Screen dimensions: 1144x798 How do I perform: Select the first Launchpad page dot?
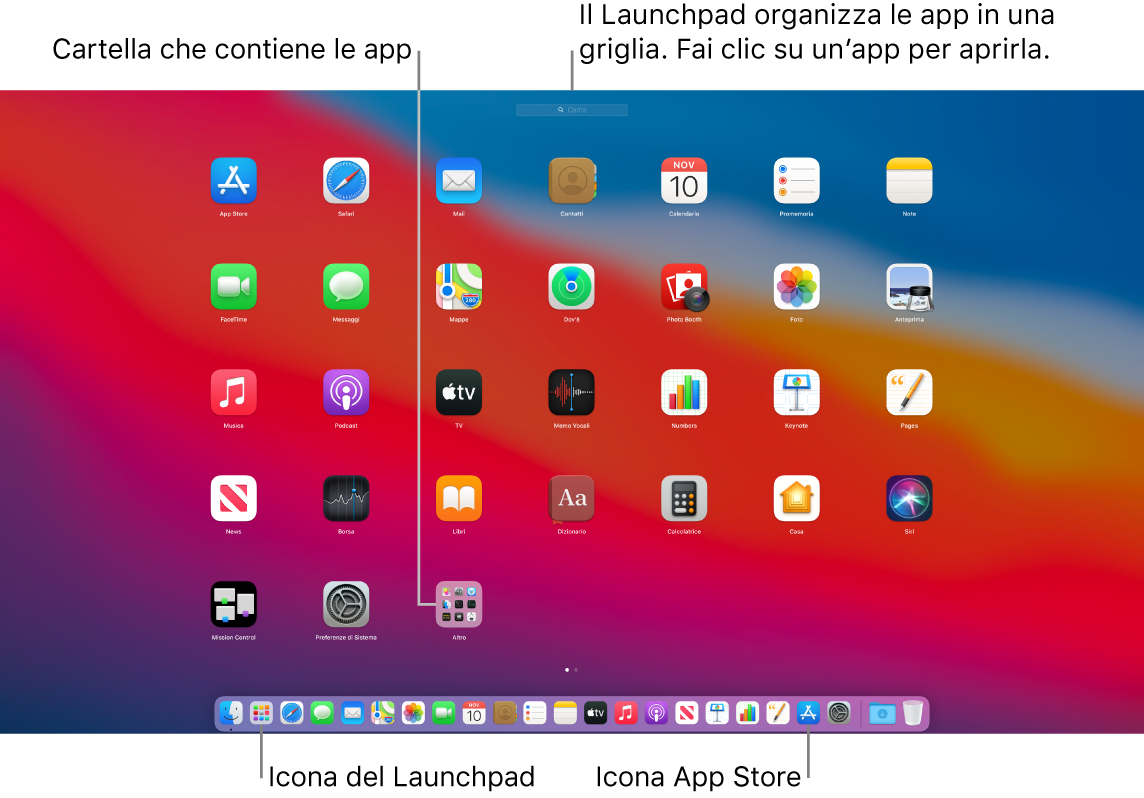click(567, 670)
